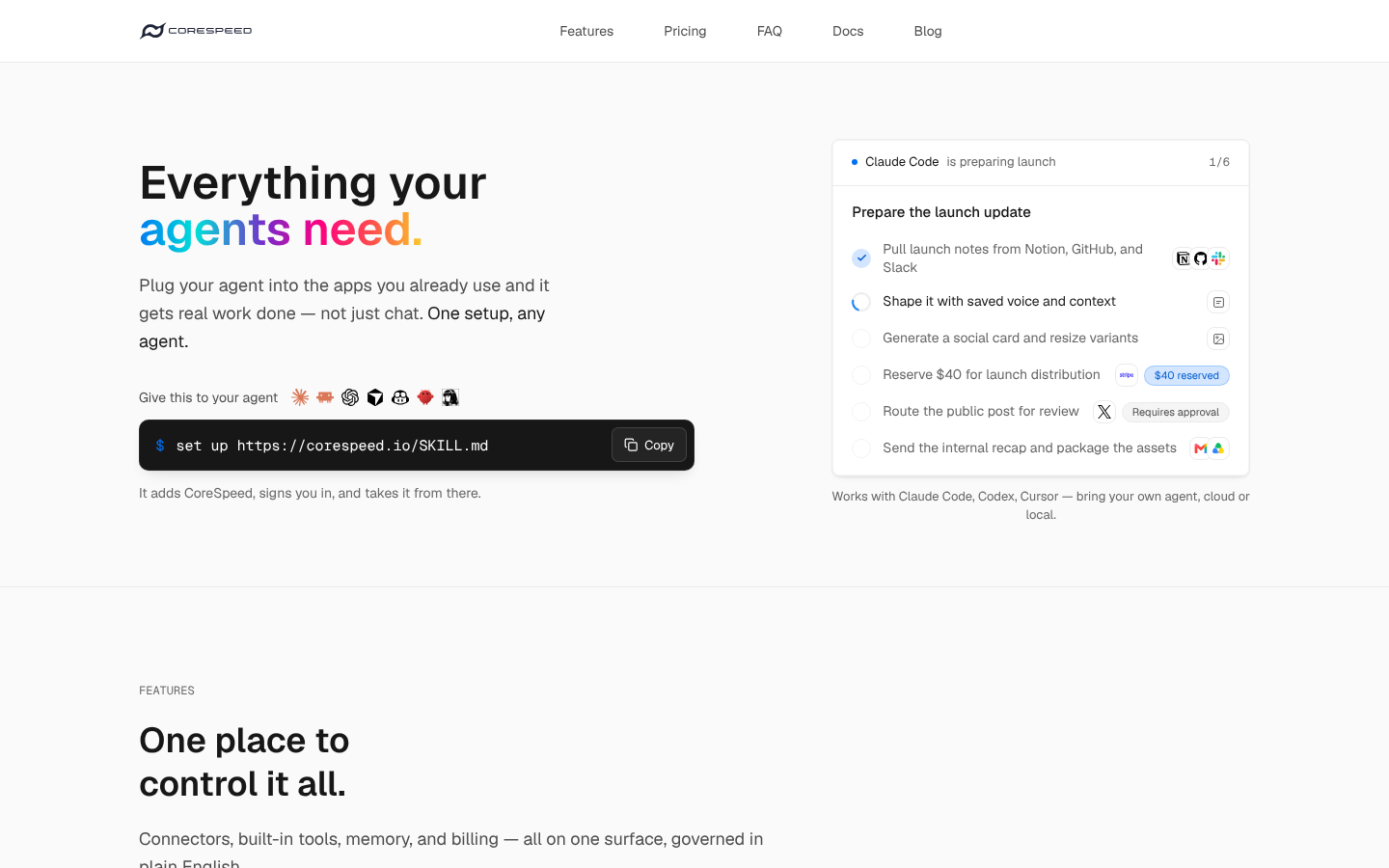The width and height of the screenshot is (1389, 868).
Task: Click the Claude starburst agent icon
Action: 300,397
